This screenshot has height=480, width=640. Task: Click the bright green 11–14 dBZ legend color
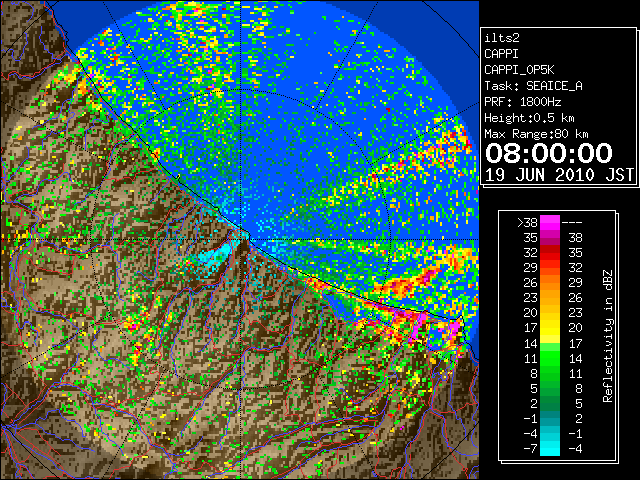[550, 358]
